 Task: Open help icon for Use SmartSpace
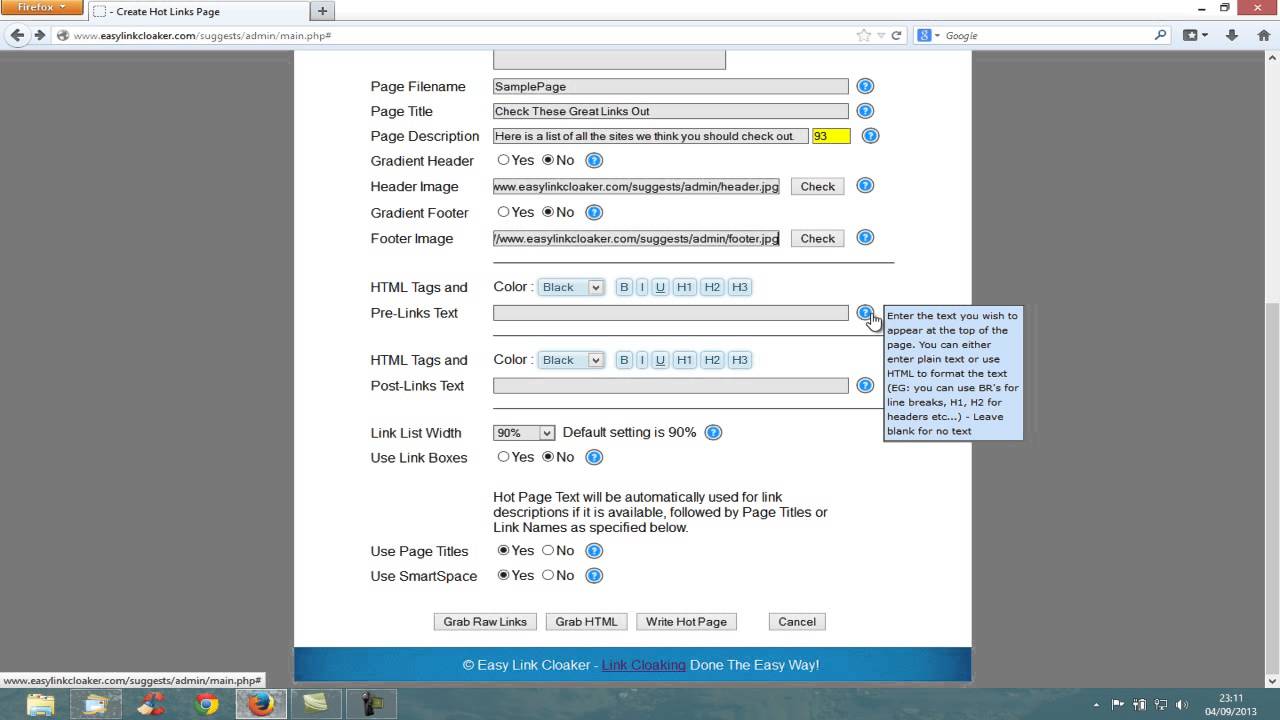[594, 576]
